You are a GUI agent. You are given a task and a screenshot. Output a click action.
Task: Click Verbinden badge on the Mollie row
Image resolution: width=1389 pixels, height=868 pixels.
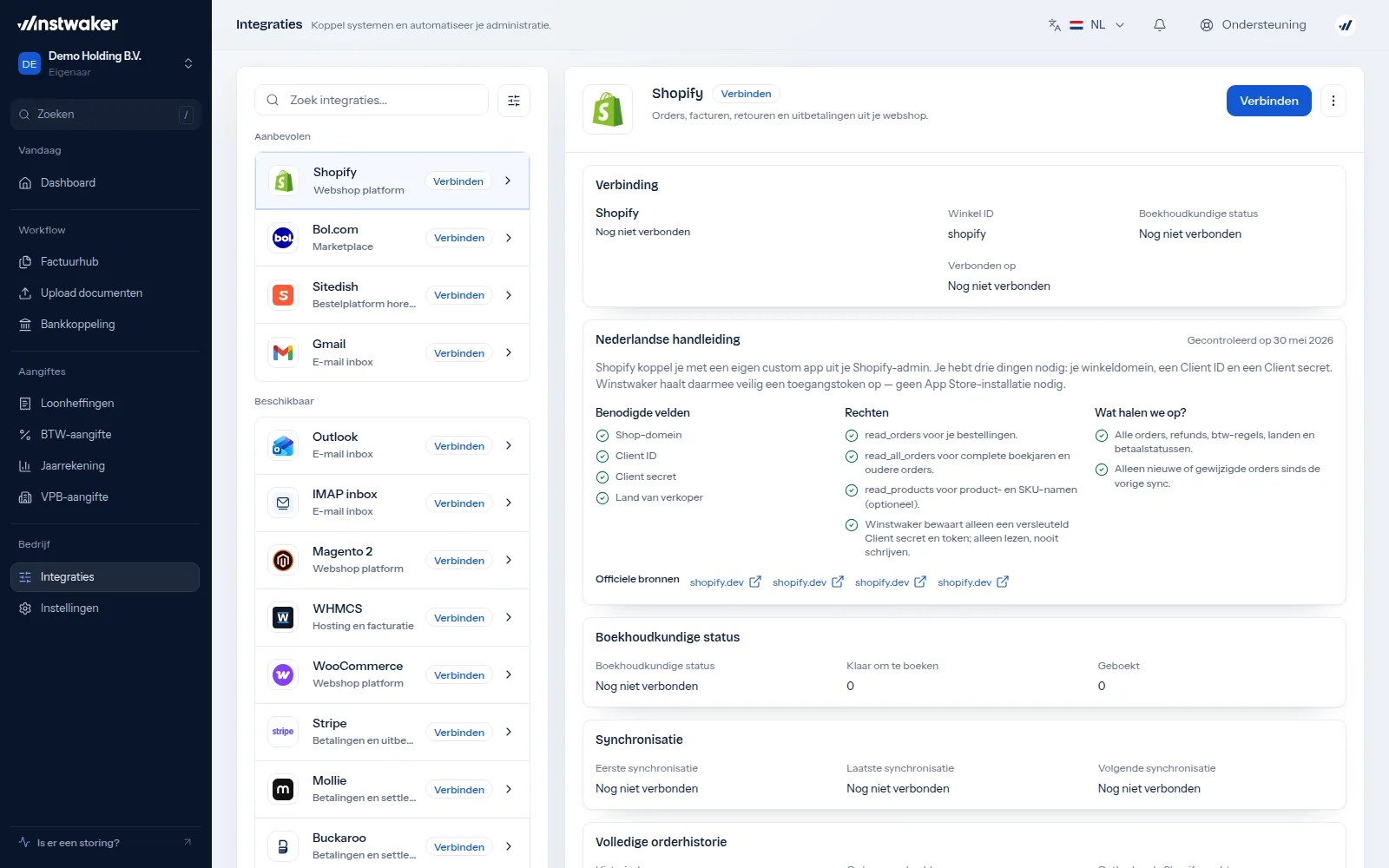point(459,790)
